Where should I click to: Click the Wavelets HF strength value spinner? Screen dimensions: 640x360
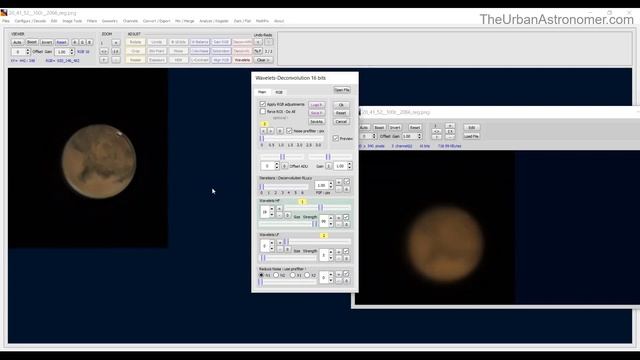click(326, 221)
